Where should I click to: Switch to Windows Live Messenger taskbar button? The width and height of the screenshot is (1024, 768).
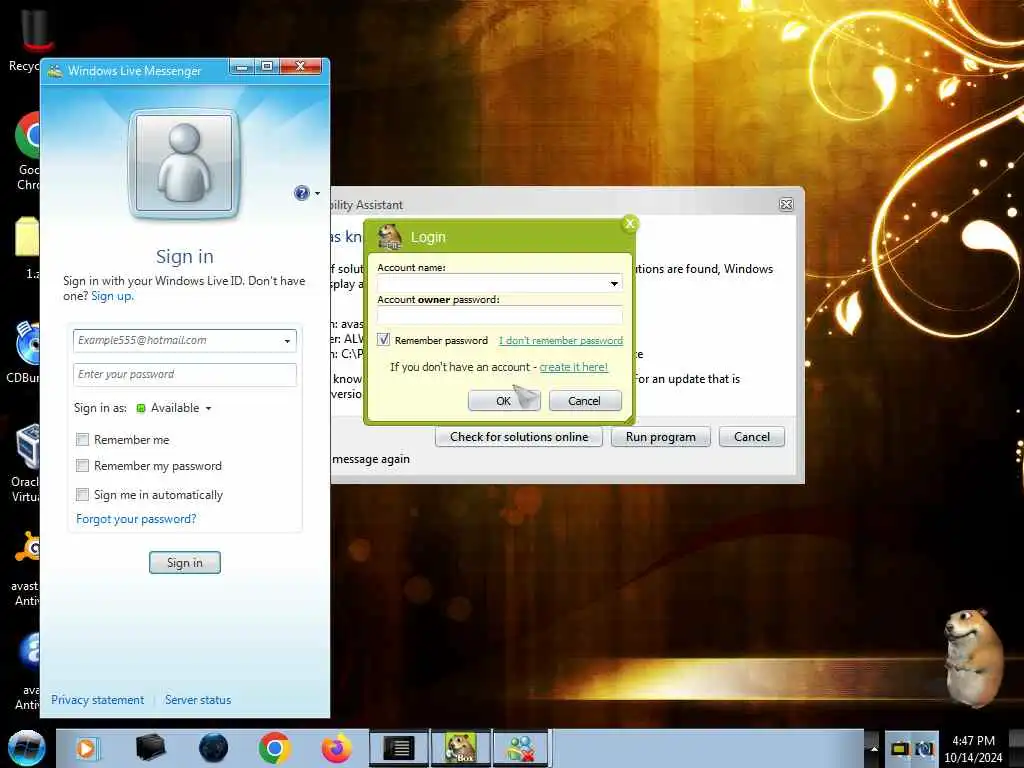[x=521, y=748]
